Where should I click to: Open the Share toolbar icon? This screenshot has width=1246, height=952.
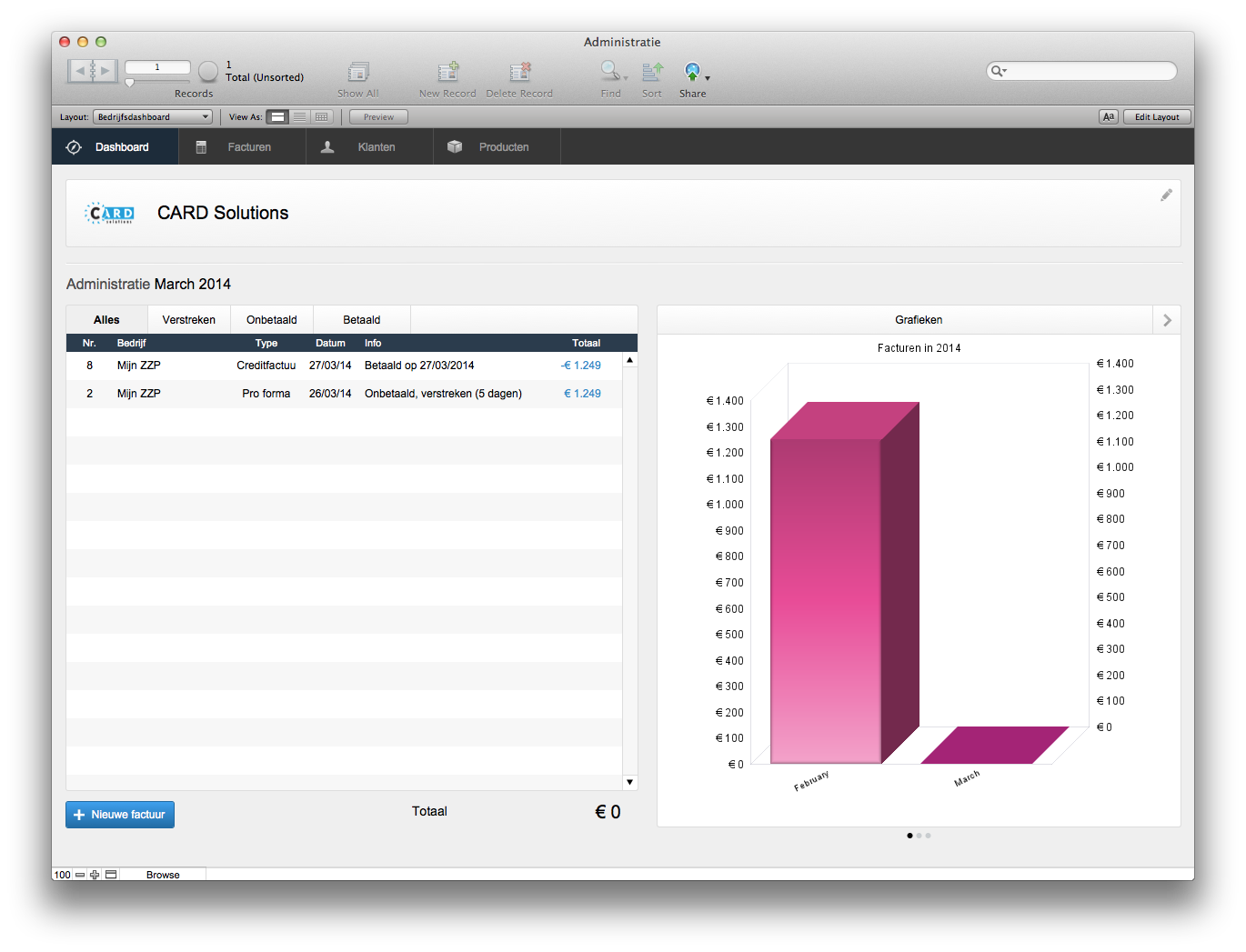[x=693, y=71]
